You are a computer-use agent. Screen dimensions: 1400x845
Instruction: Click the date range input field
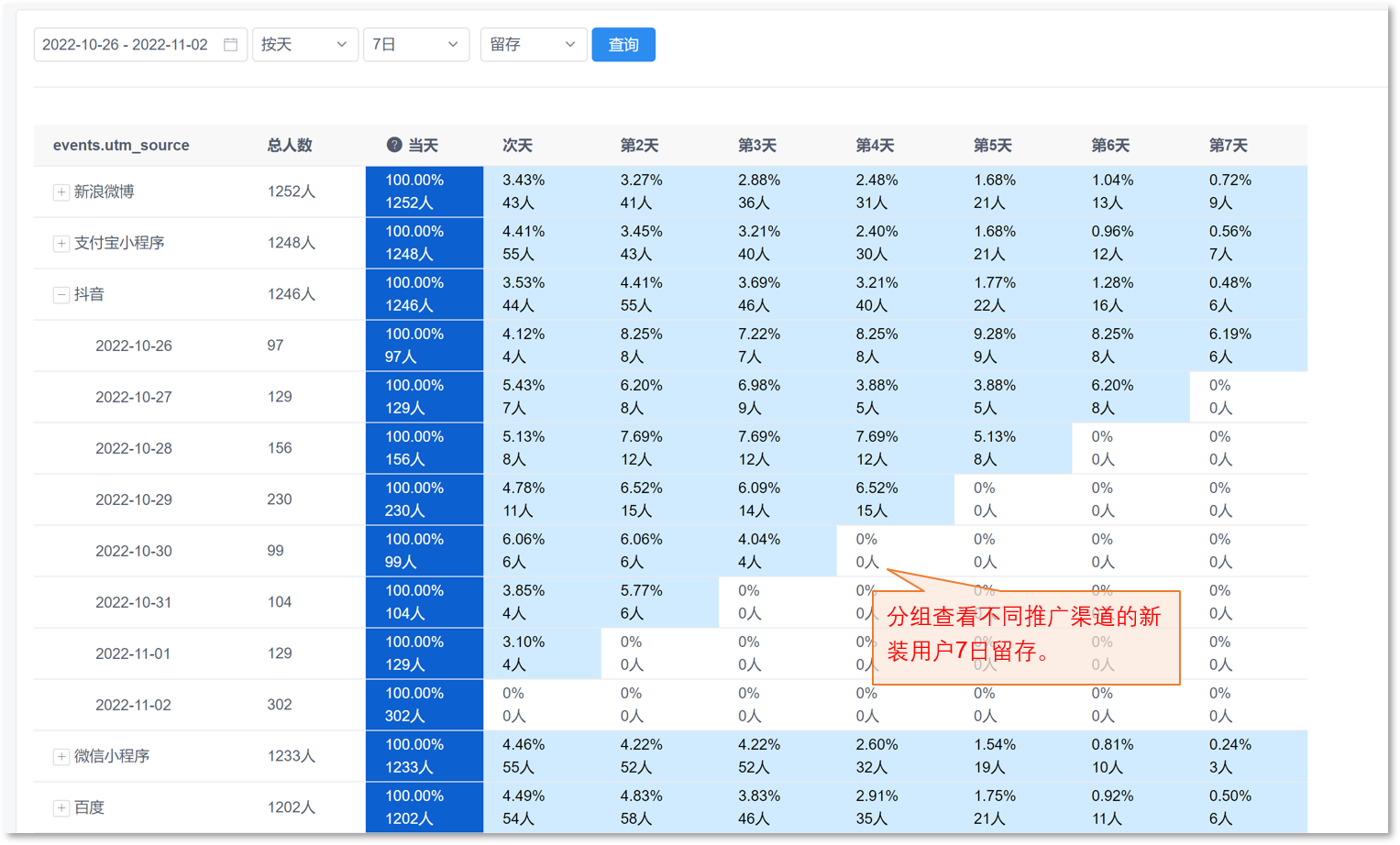(126, 45)
